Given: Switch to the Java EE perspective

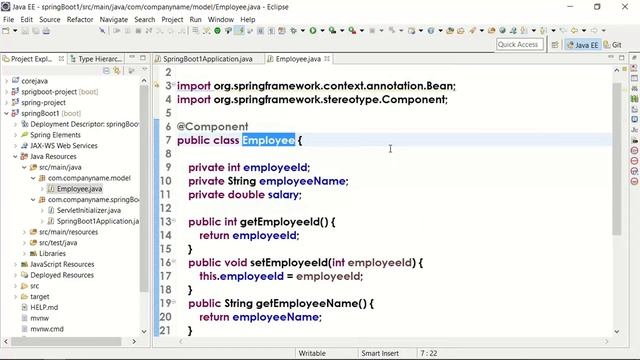Looking at the screenshot, I should 582,45.
